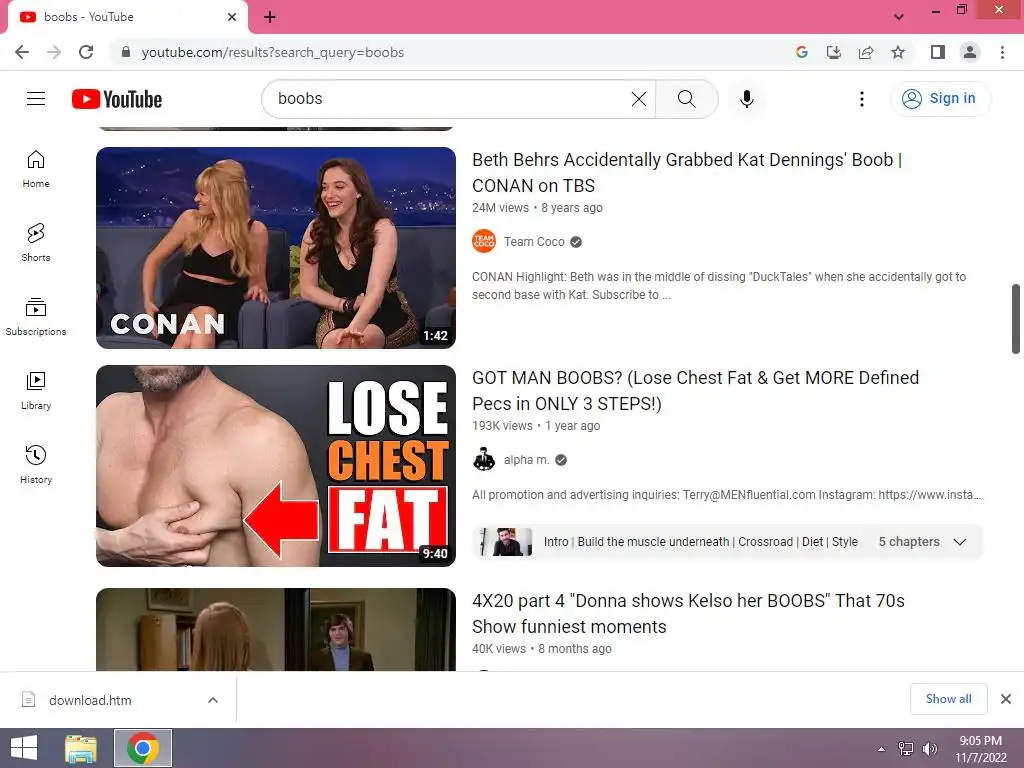
Task: Click the Sign in button
Action: tap(940, 99)
